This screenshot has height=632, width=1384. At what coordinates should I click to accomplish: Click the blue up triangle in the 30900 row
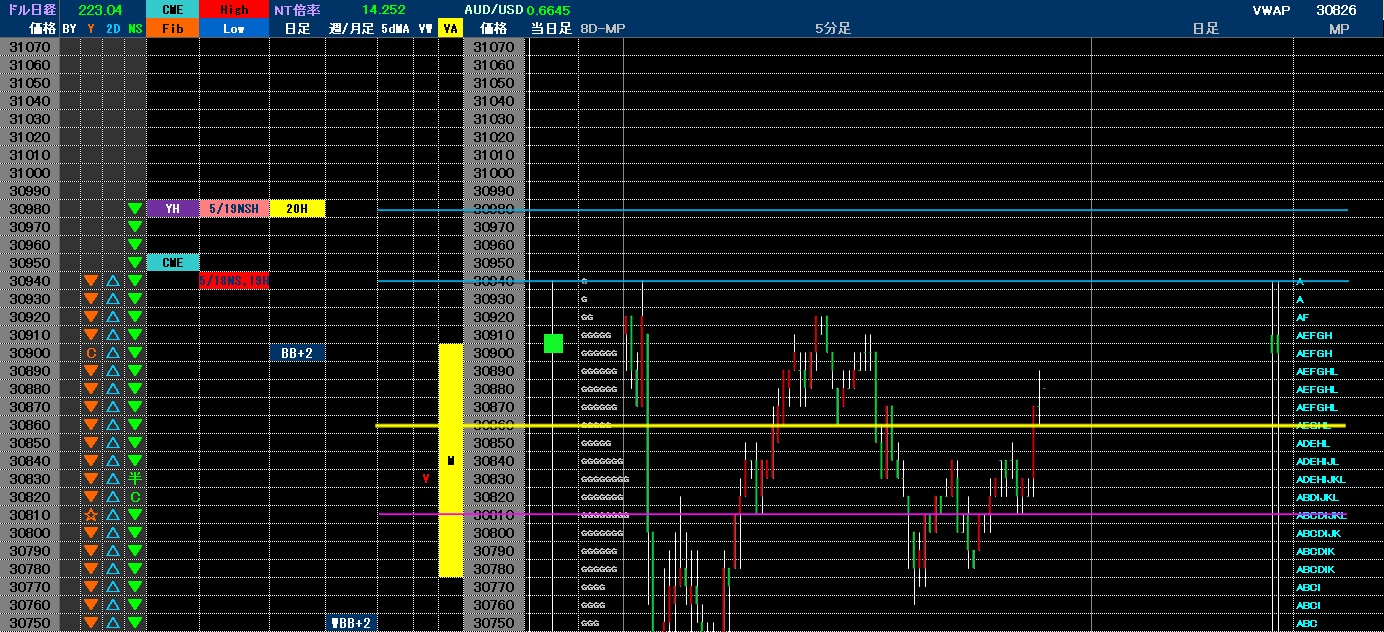click(x=113, y=353)
